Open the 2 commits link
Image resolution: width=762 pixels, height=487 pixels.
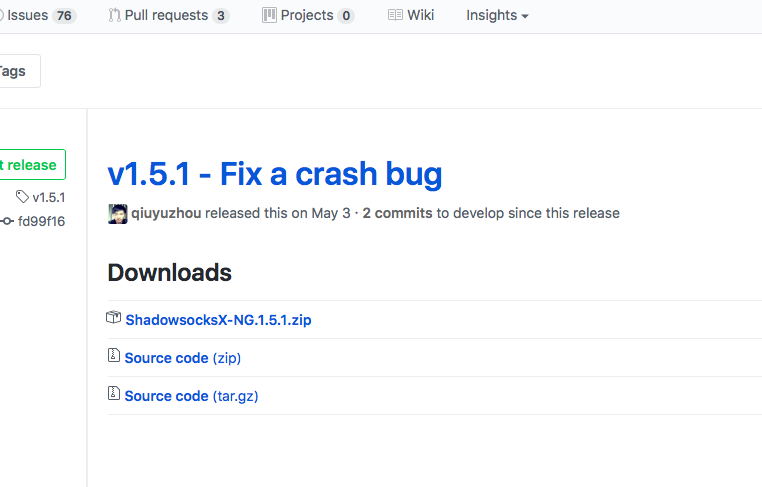pos(397,213)
